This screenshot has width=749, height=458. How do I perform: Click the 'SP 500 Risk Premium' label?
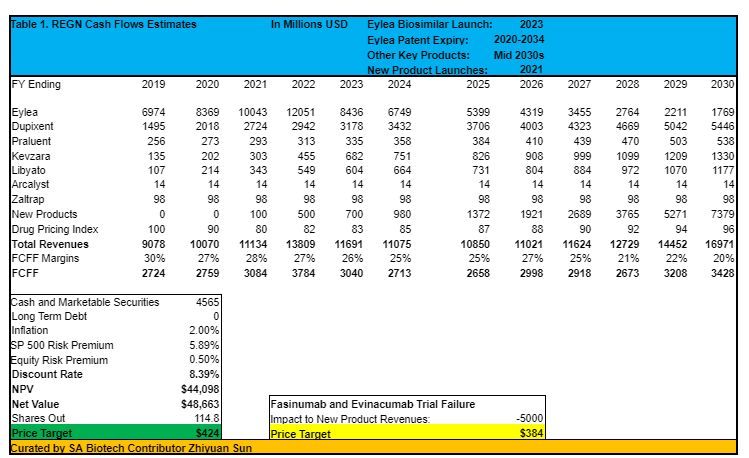[62, 345]
